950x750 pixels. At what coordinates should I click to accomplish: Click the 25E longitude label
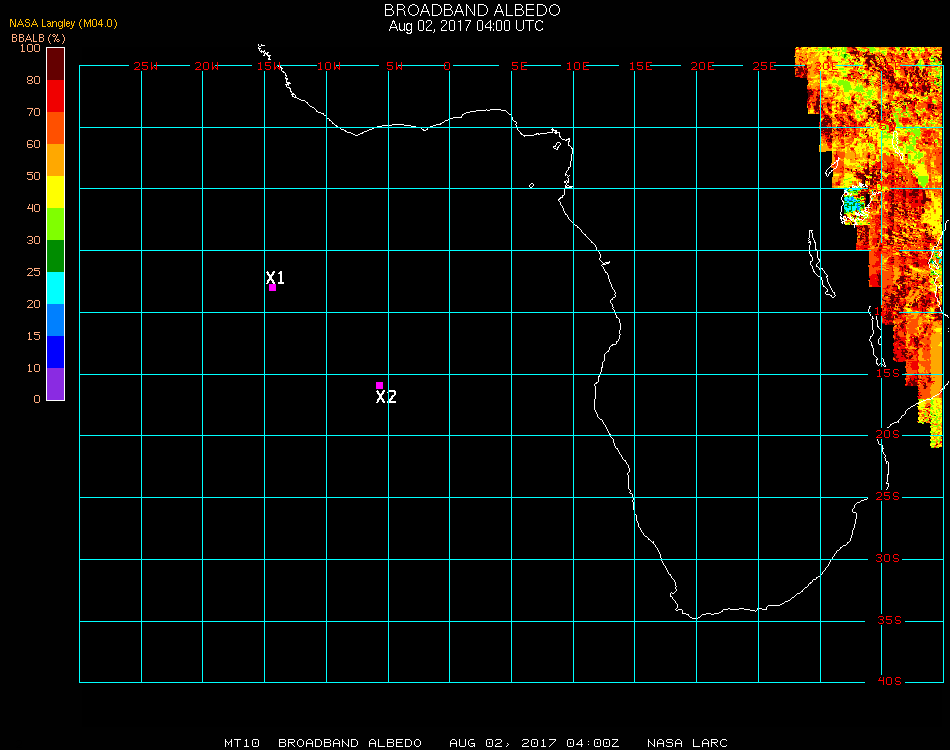(764, 66)
